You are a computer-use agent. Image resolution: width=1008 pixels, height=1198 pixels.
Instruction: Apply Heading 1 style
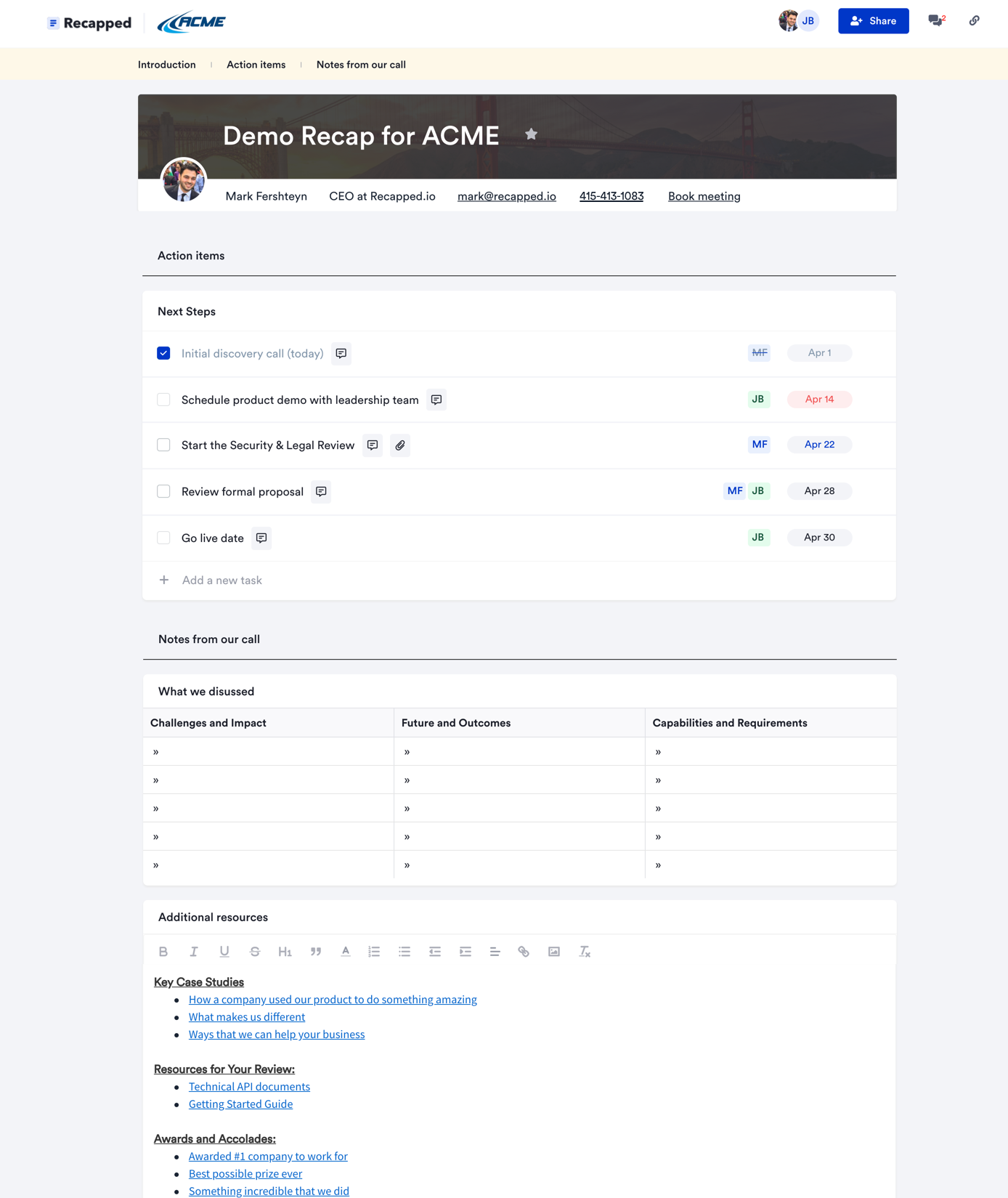click(x=285, y=952)
